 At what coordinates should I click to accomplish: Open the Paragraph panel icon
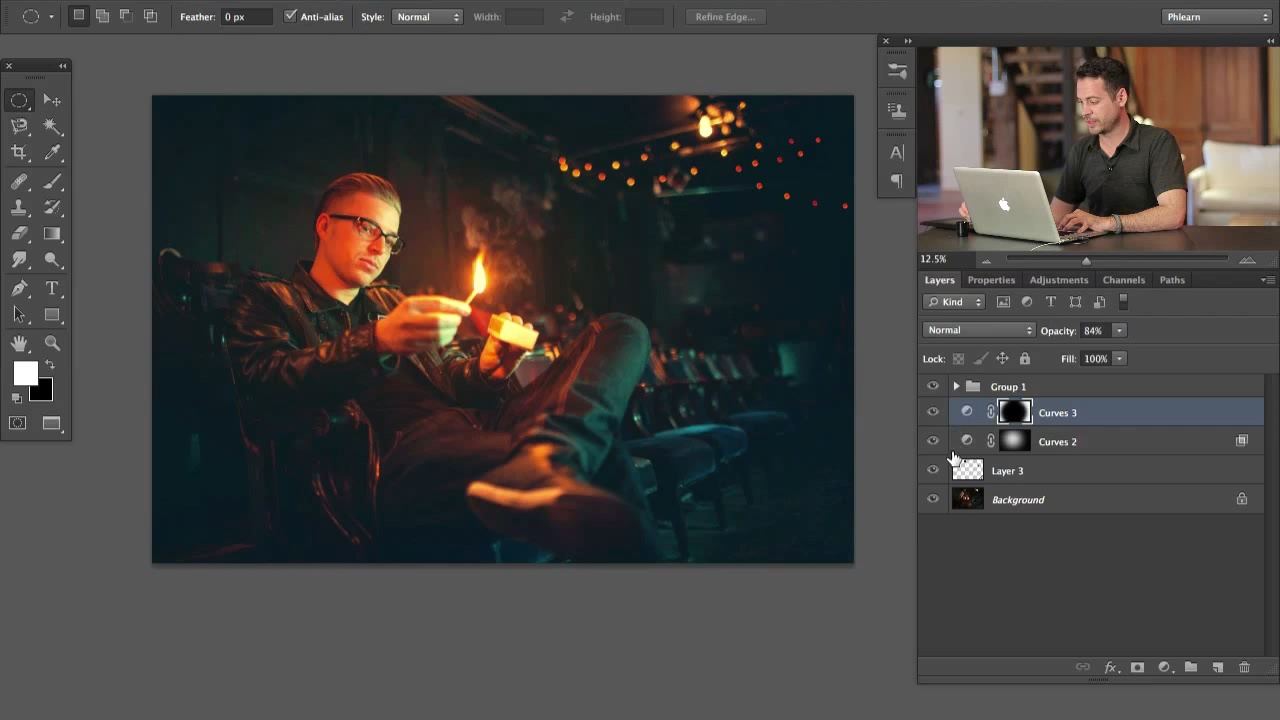(897, 181)
